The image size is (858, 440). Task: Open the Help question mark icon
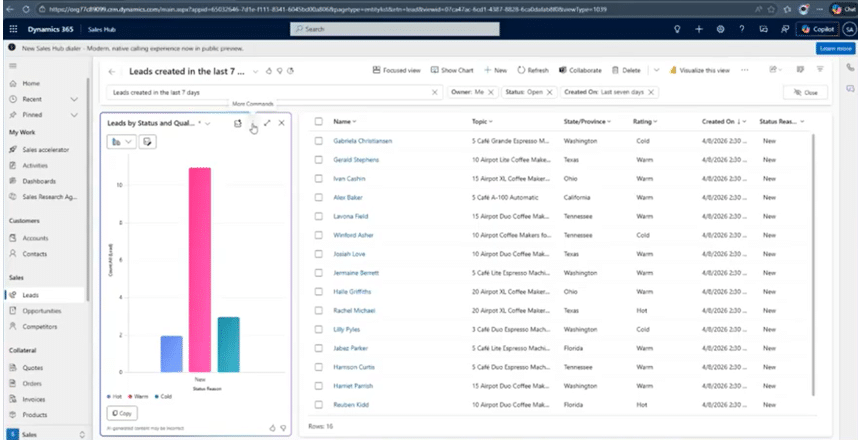click(743, 29)
